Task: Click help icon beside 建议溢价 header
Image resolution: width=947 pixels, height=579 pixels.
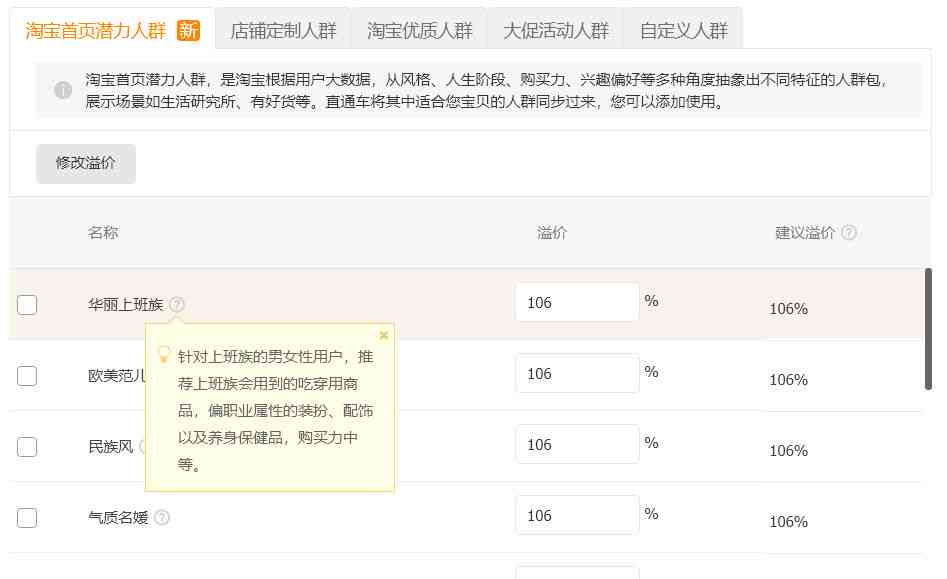Action: (x=849, y=232)
